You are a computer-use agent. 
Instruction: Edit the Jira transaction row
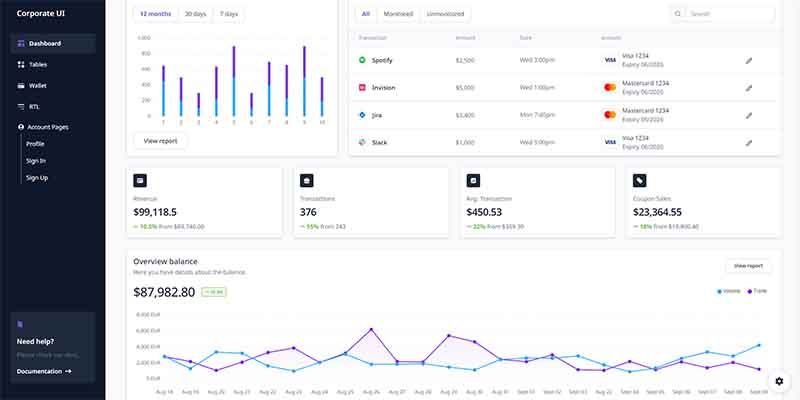[x=748, y=115]
